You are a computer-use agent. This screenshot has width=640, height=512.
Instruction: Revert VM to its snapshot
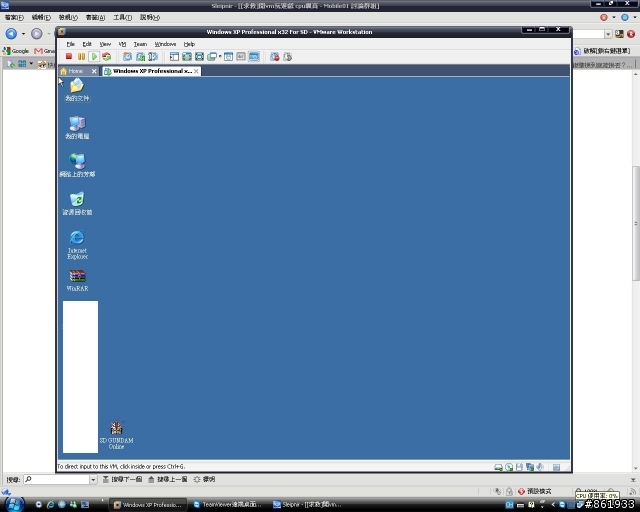pos(140,57)
